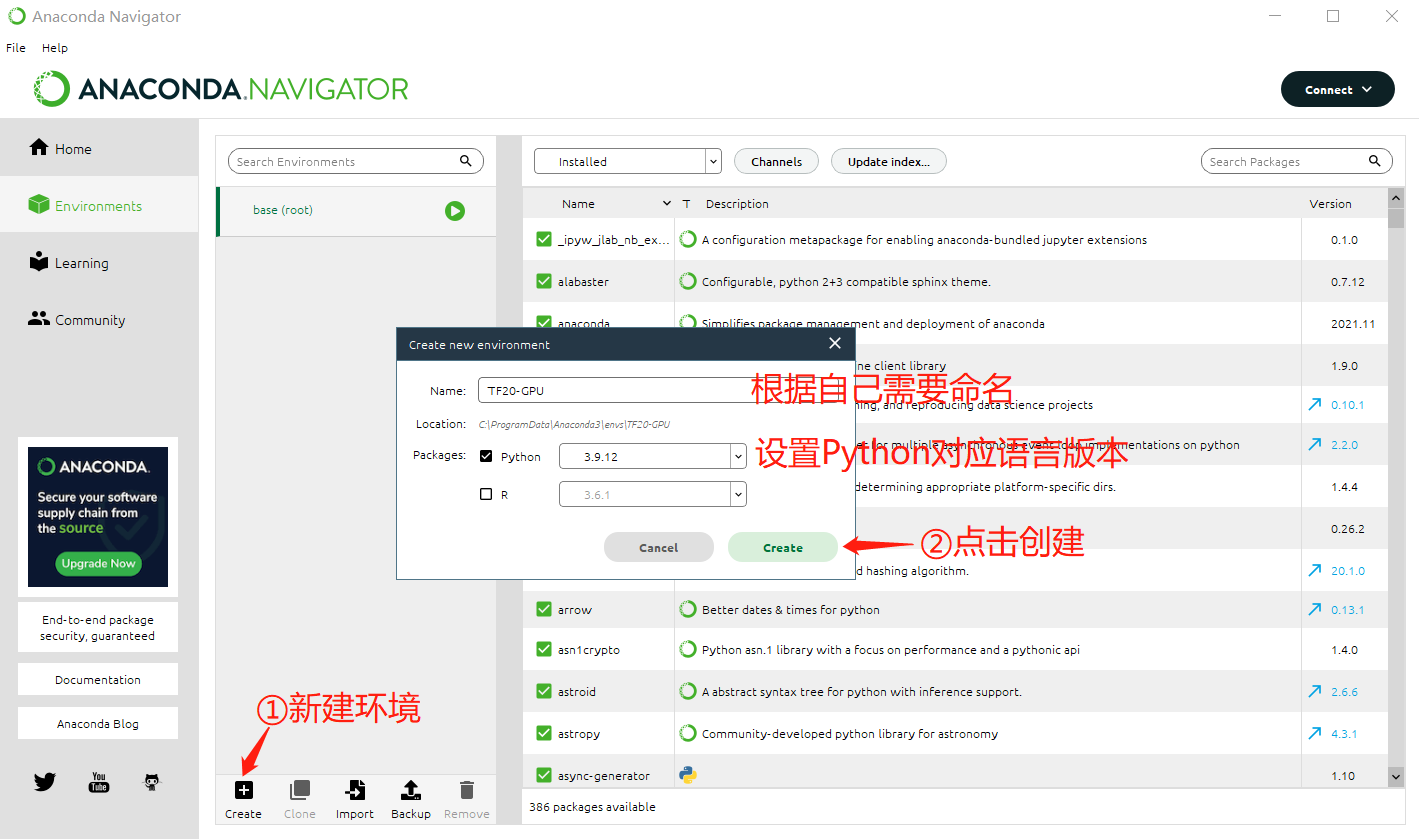The height and width of the screenshot is (839, 1419).
Task: Click the upgrade arrow for version 0.10.1
Action: click(1314, 405)
